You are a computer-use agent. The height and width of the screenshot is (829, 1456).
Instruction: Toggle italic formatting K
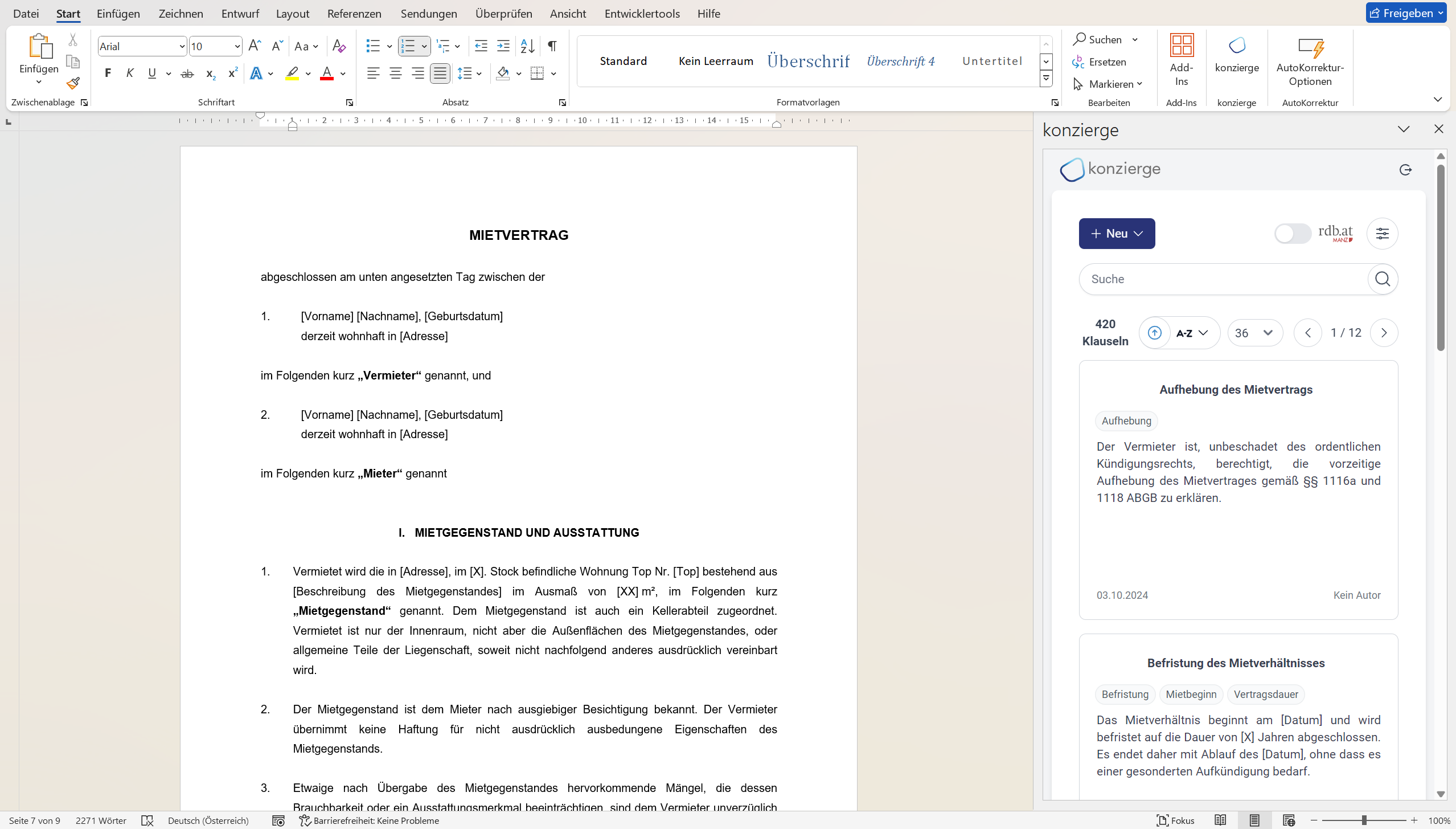[130, 73]
